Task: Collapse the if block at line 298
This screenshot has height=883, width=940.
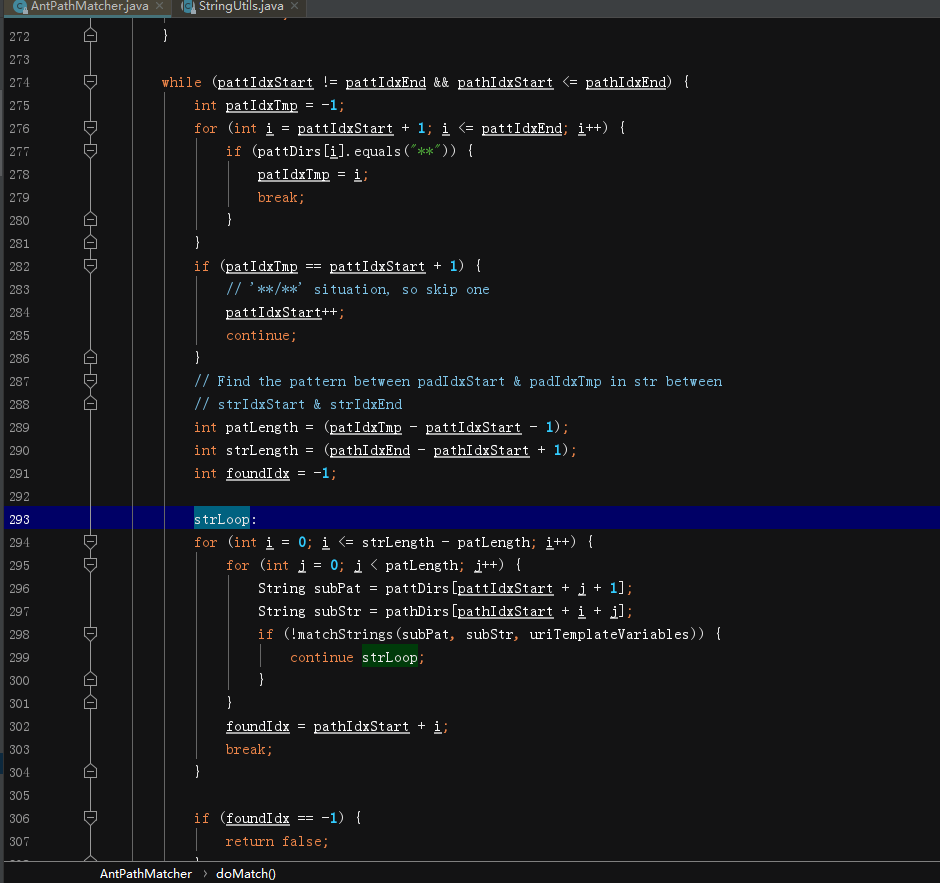Action: pos(91,634)
